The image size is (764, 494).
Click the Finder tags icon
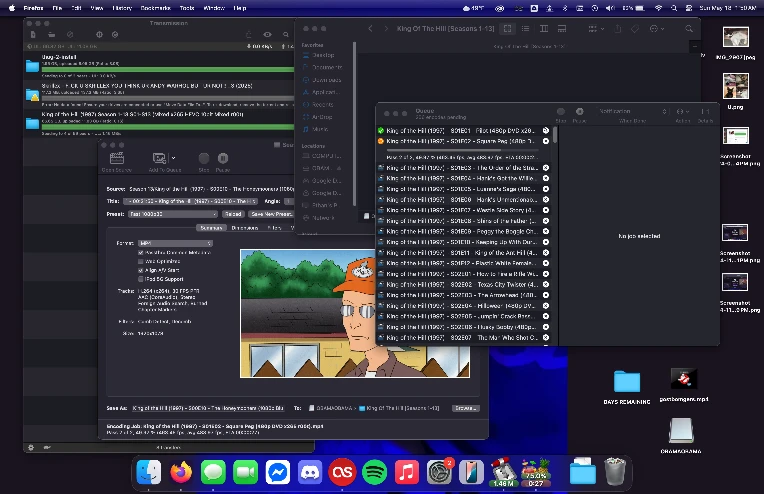click(635, 29)
